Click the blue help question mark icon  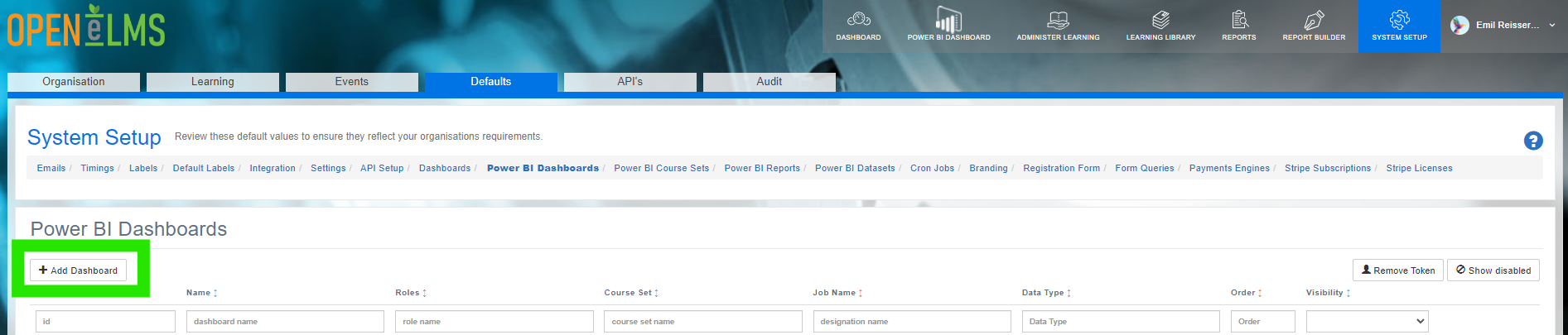point(1533,141)
